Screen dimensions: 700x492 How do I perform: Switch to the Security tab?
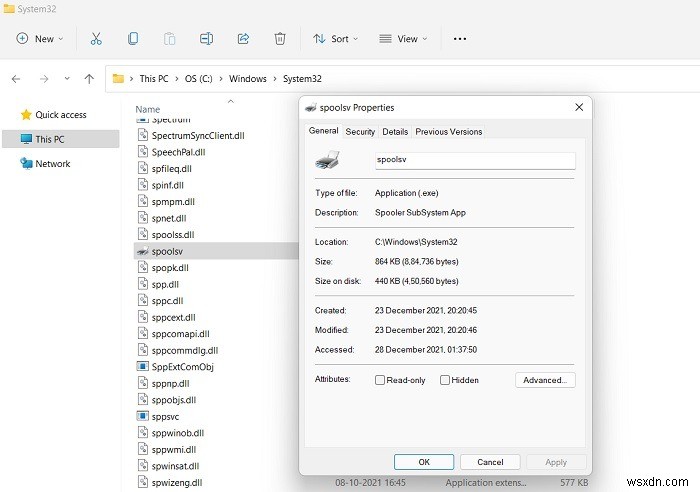point(360,132)
